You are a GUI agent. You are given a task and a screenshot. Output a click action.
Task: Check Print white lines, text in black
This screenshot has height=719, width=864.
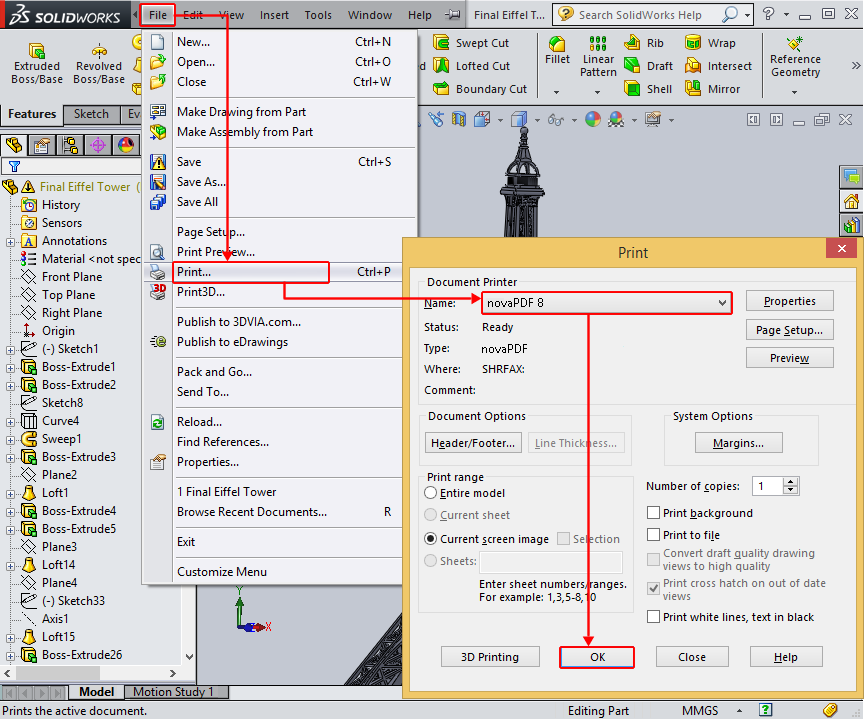[653, 617]
